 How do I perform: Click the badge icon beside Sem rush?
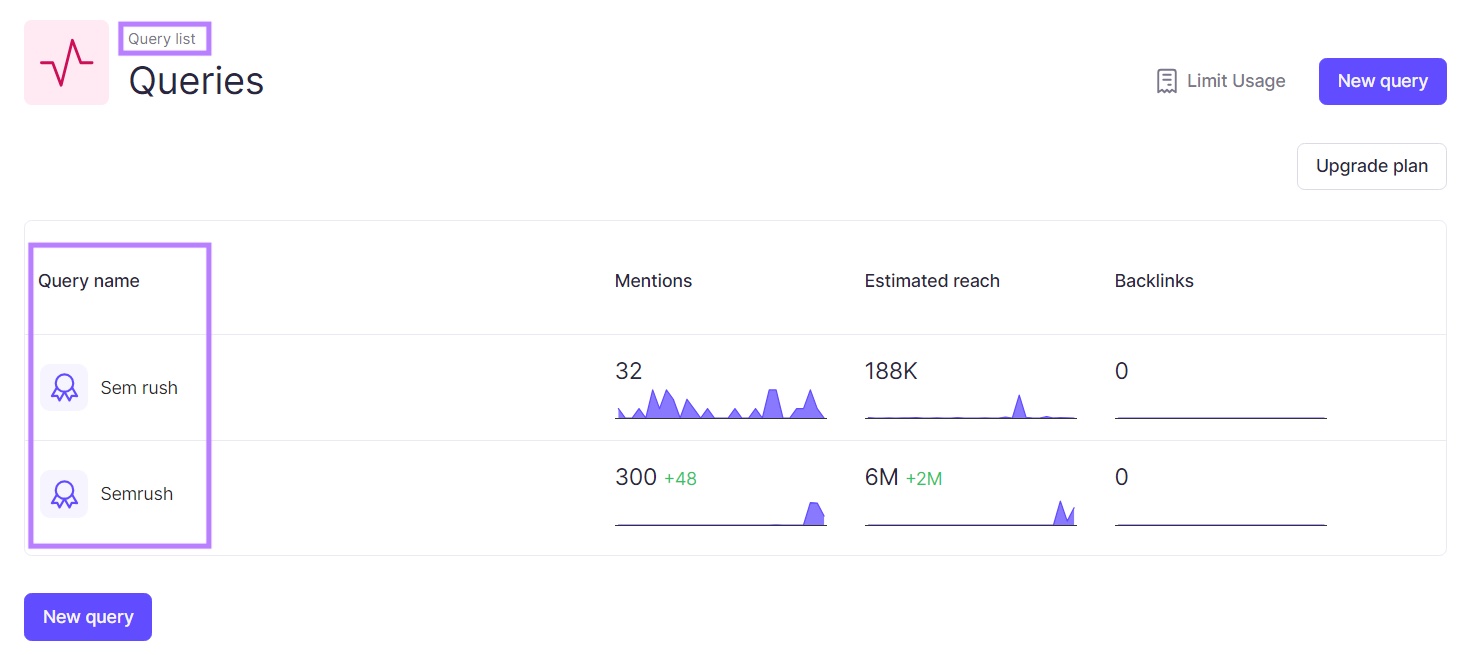(65, 388)
